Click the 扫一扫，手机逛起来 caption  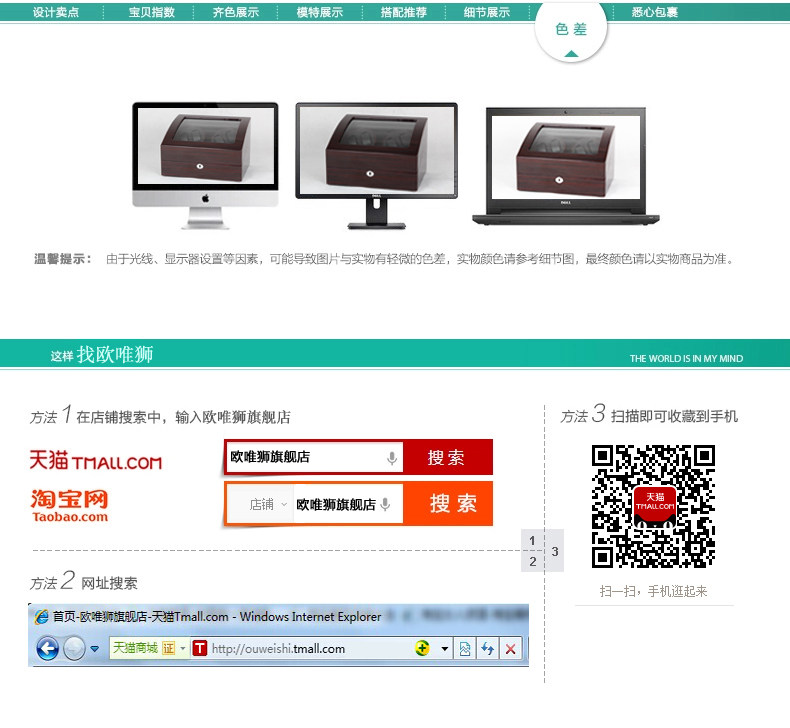pyautogui.click(x=653, y=591)
